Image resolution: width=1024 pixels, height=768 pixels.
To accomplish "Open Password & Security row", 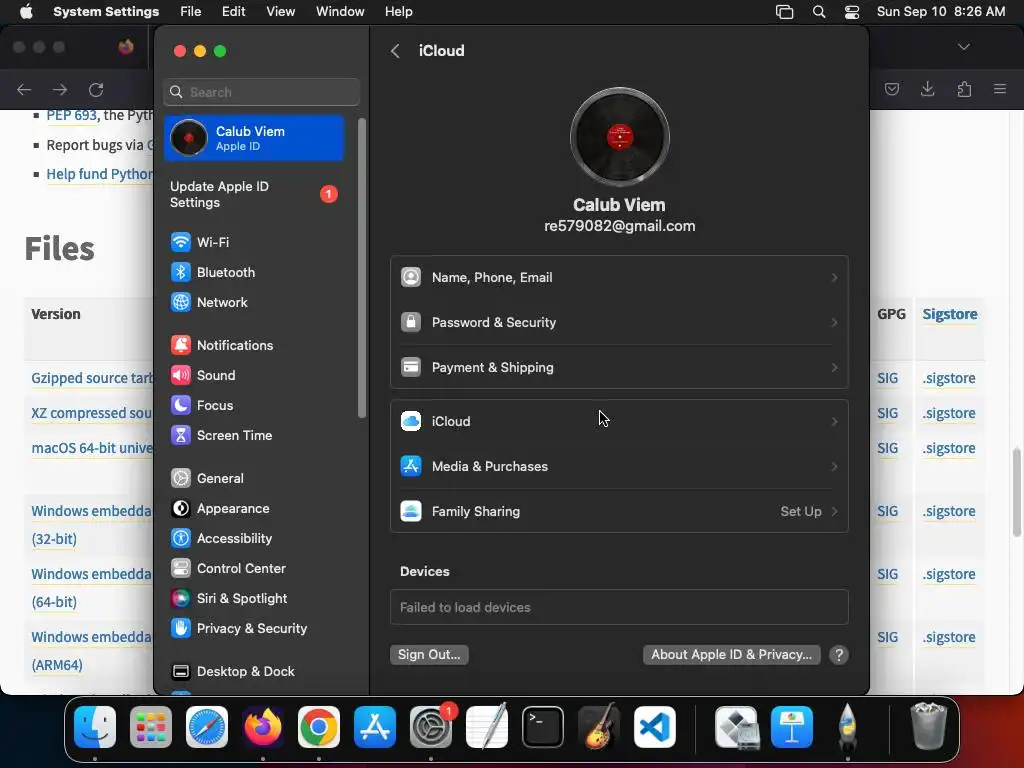I will (619, 323).
